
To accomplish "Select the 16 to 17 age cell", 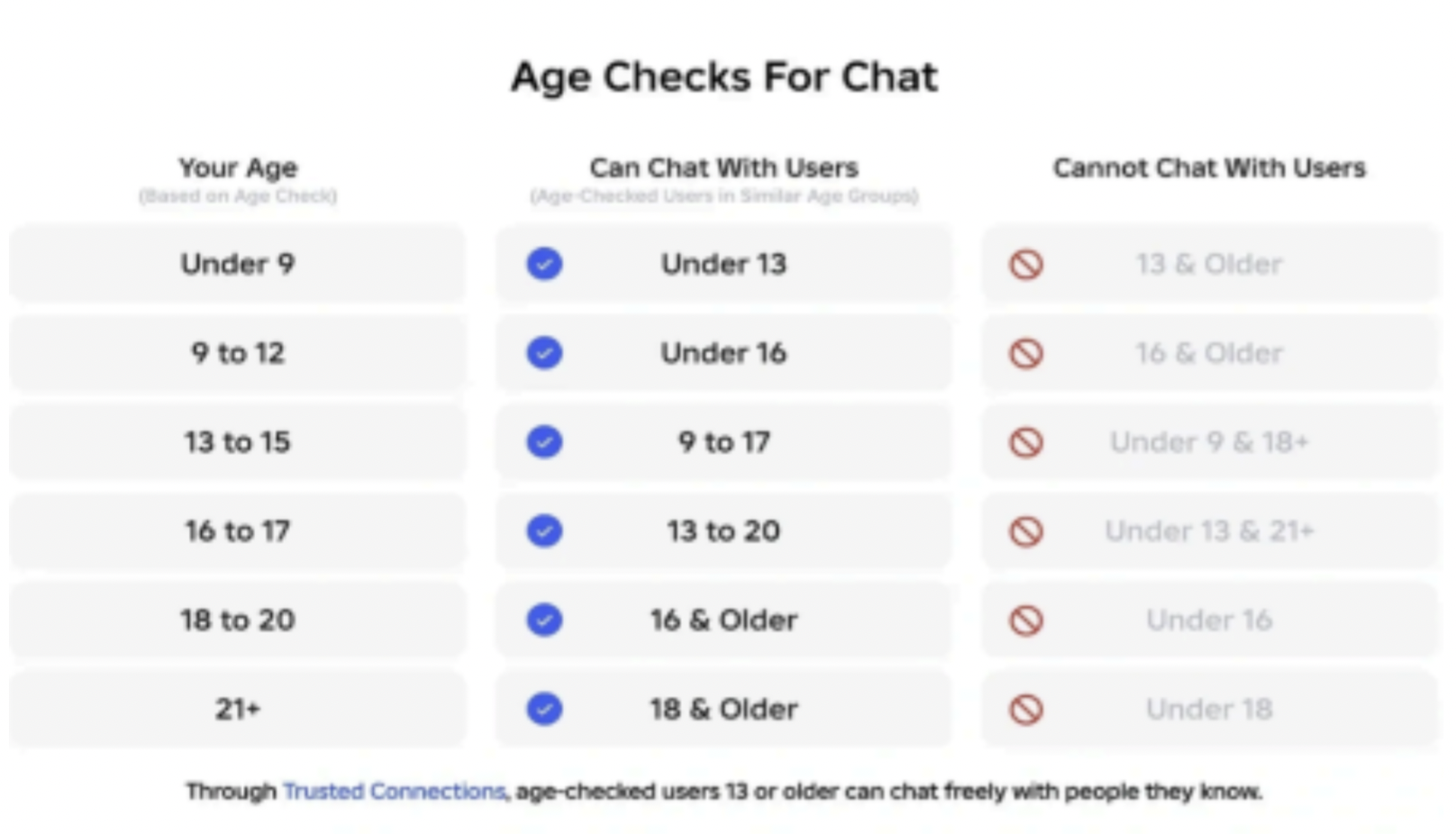I will point(238,530).
